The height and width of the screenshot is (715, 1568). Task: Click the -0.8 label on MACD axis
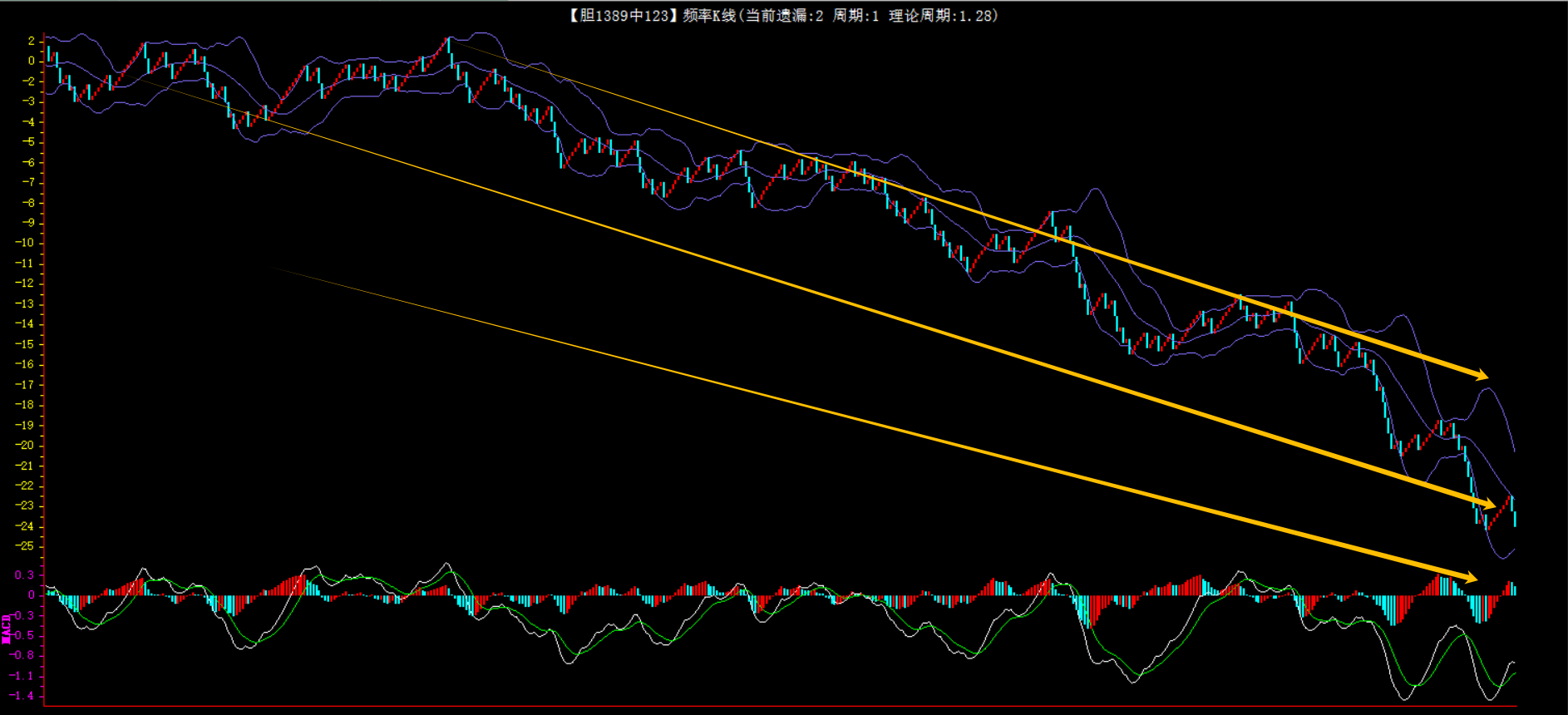(22, 655)
